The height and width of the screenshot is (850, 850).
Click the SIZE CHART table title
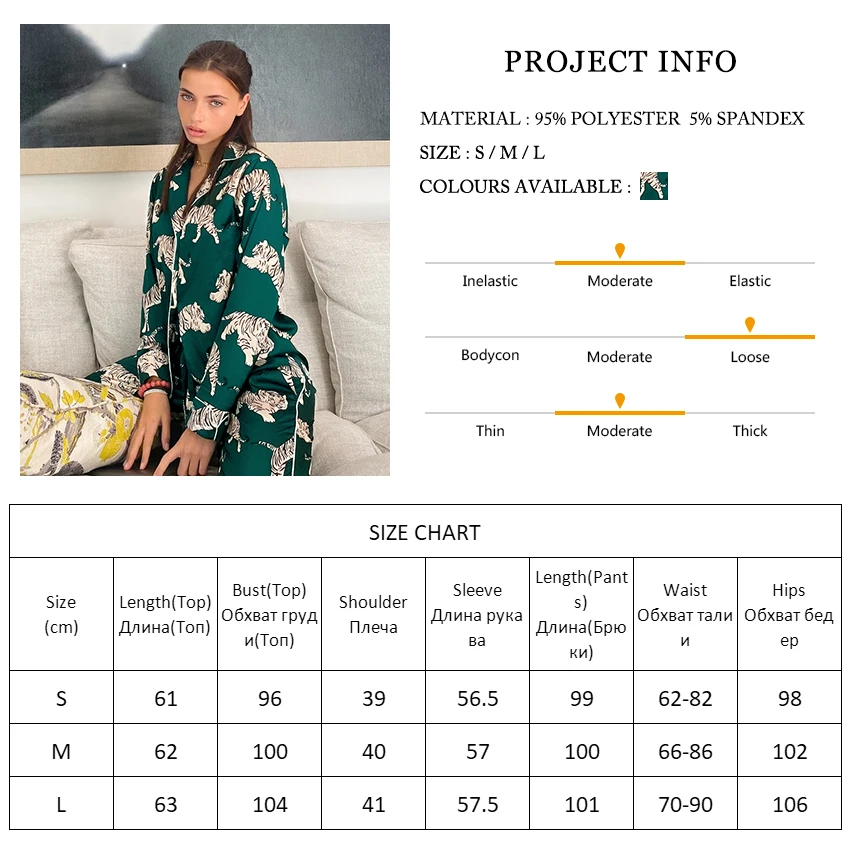tap(425, 533)
